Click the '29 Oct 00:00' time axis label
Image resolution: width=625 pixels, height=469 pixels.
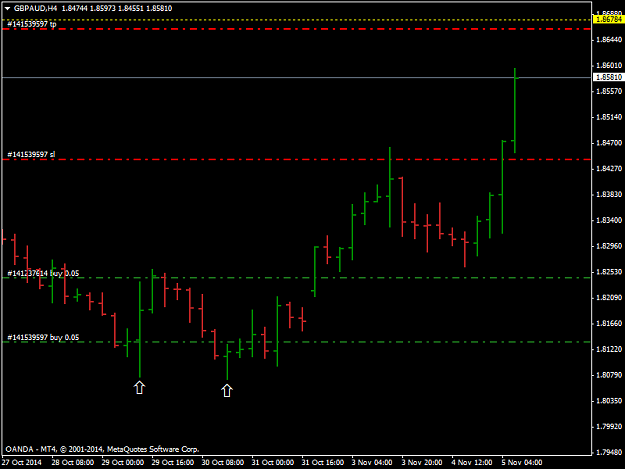click(122, 463)
